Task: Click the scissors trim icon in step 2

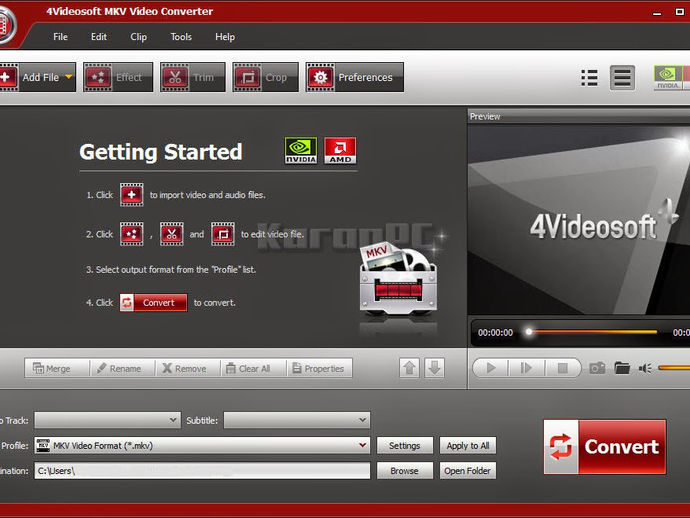Action: (172, 234)
